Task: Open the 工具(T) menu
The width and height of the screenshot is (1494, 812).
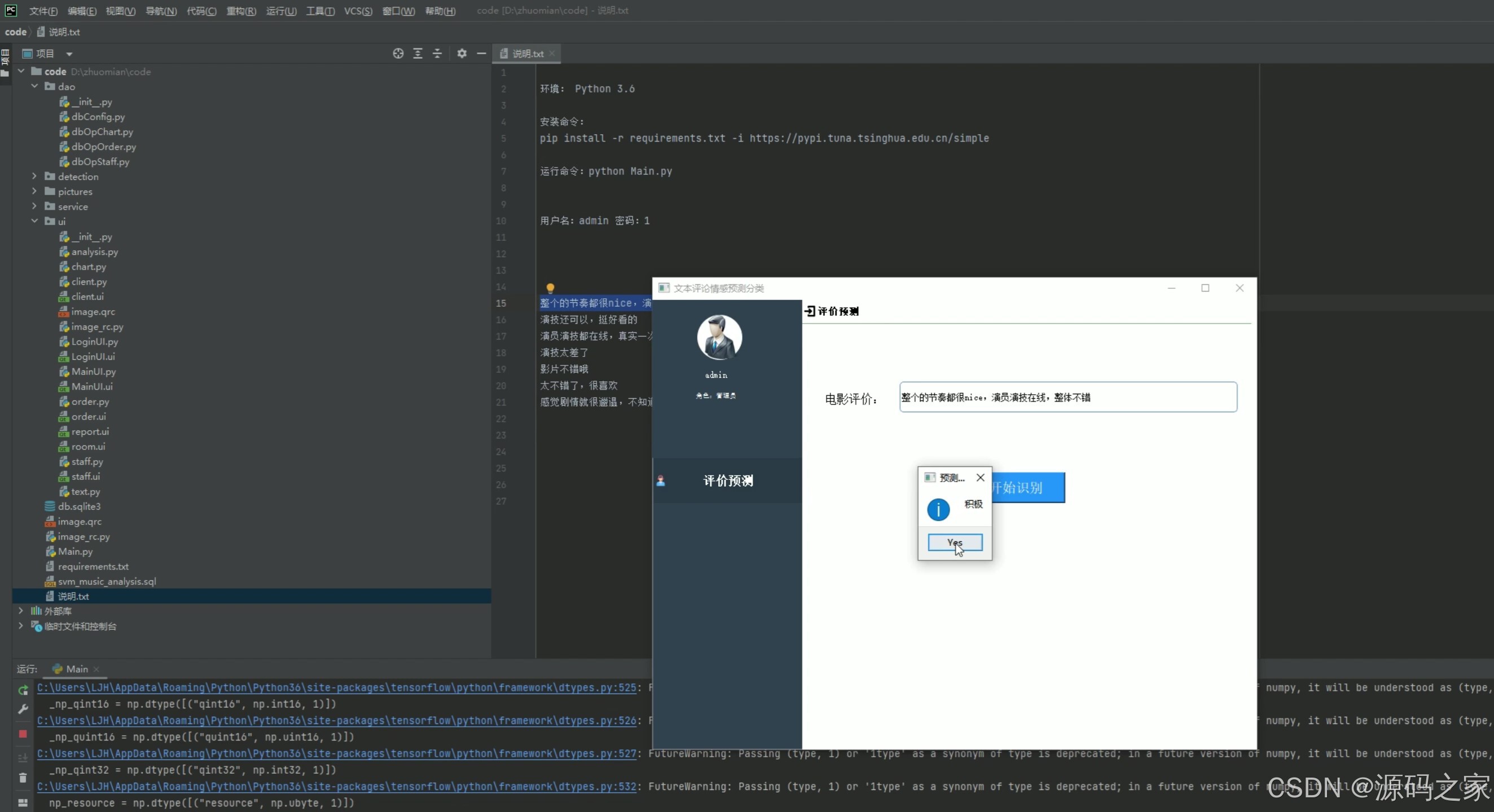Action: click(x=320, y=11)
